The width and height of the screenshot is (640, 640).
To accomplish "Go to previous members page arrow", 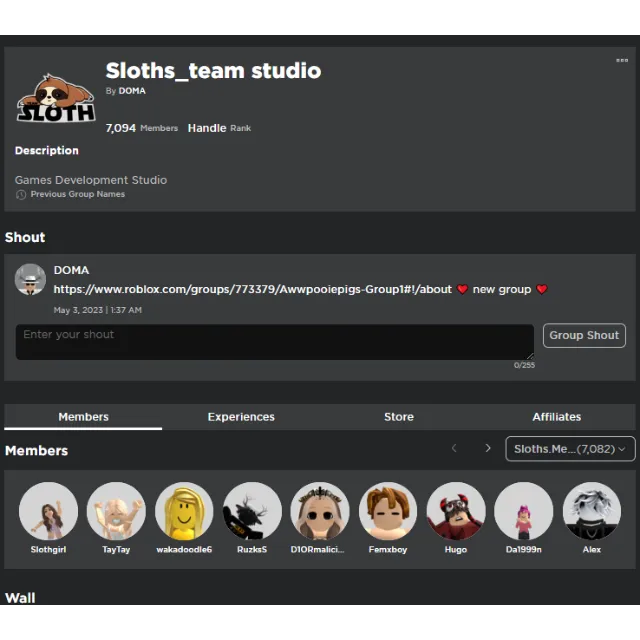I will [454, 449].
